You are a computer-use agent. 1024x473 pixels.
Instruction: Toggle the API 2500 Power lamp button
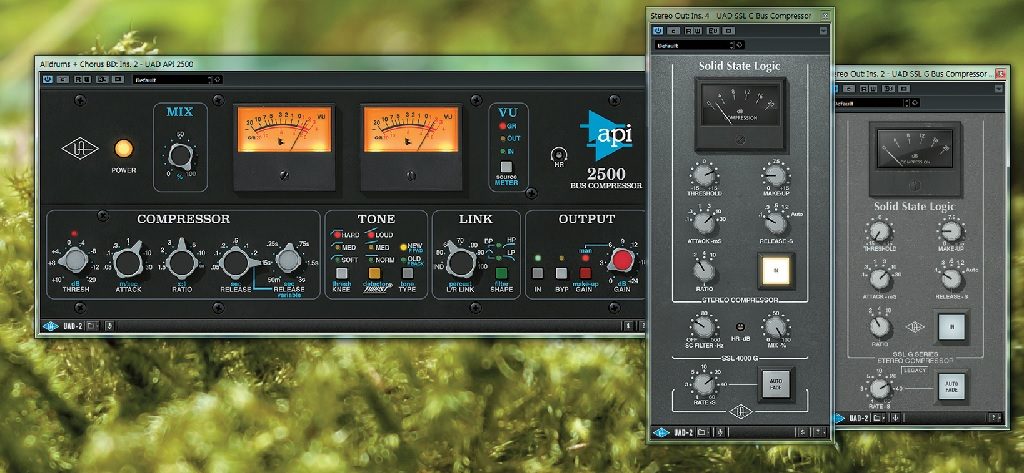[123, 148]
